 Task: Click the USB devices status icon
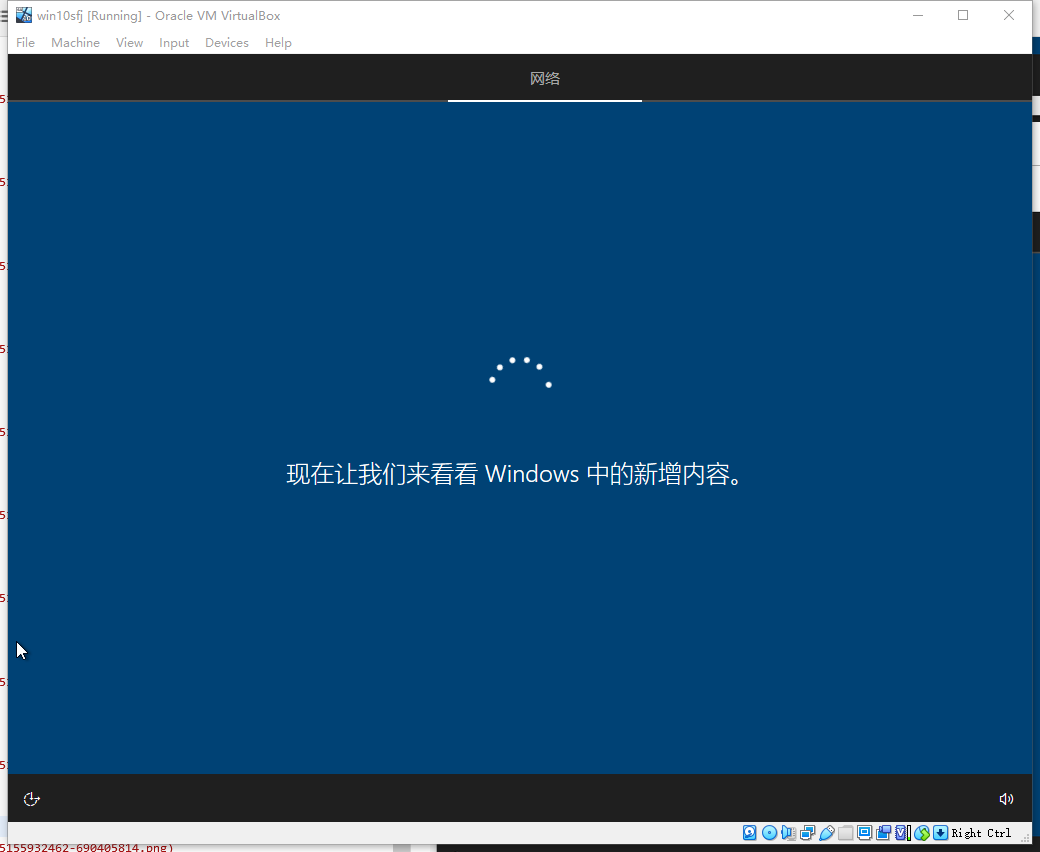coord(826,833)
